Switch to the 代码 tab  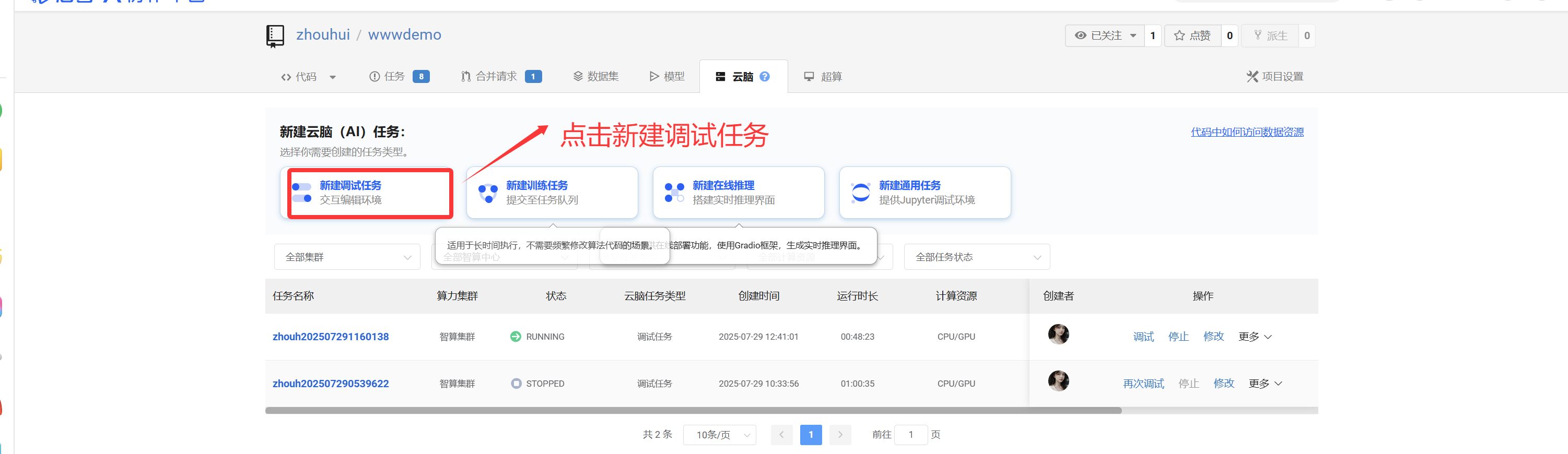pyautogui.click(x=299, y=77)
